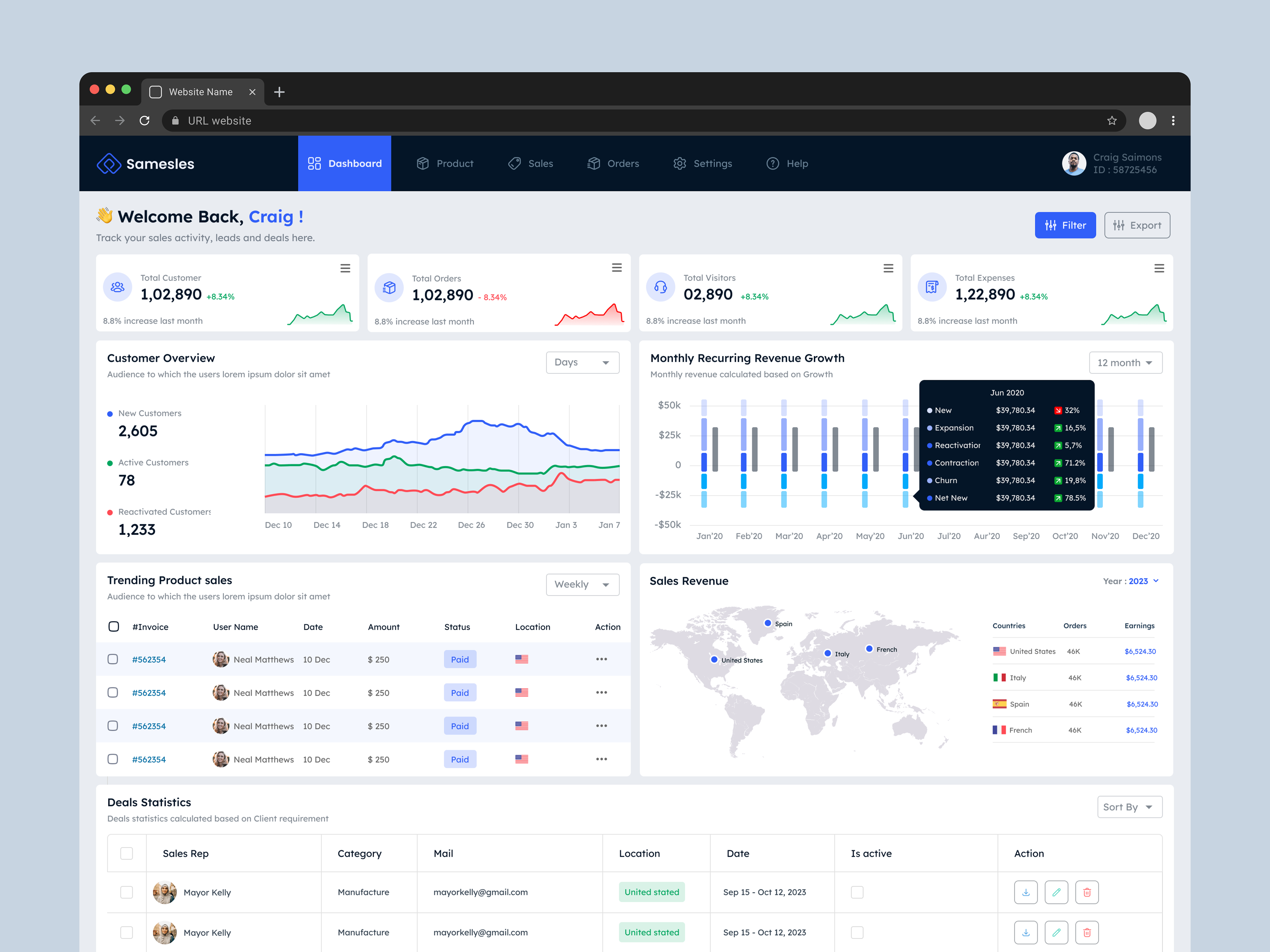Click mayorkelly@gmail.com in first deals row
This screenshot has height=952, width=1270.
pyautogui.click(x=481, y=892)
